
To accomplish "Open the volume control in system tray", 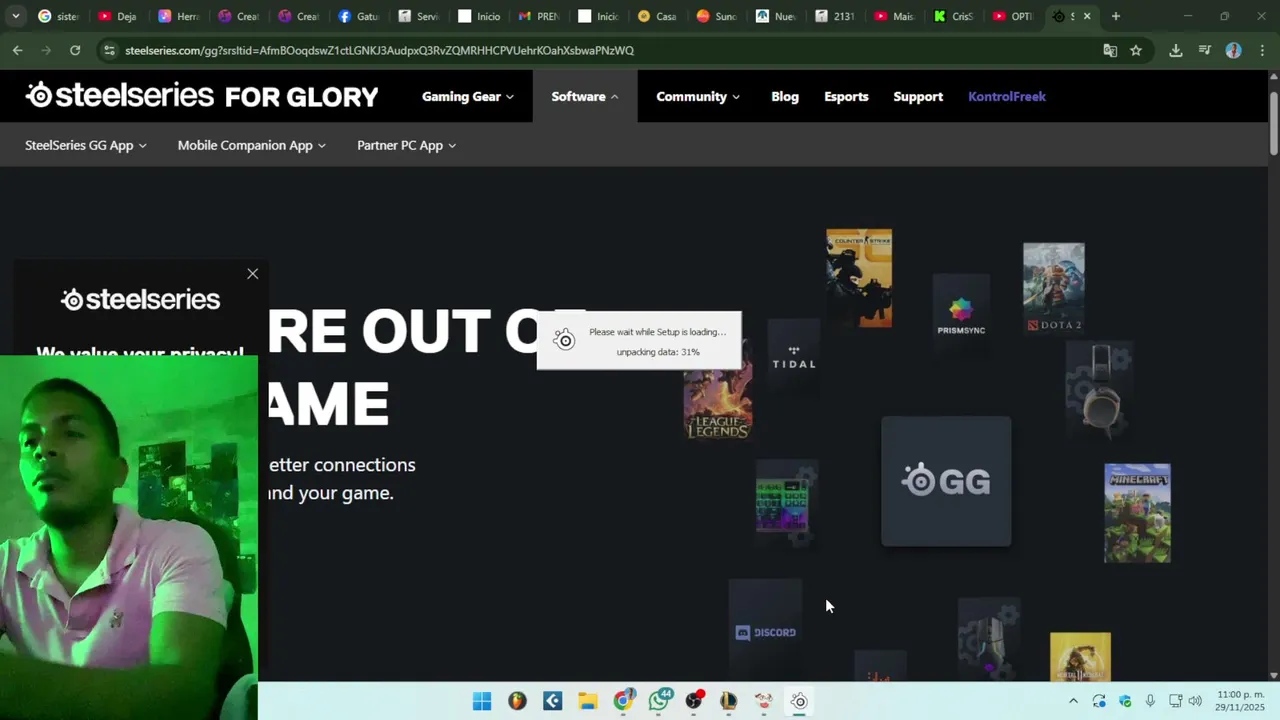I will (1195, 701).
